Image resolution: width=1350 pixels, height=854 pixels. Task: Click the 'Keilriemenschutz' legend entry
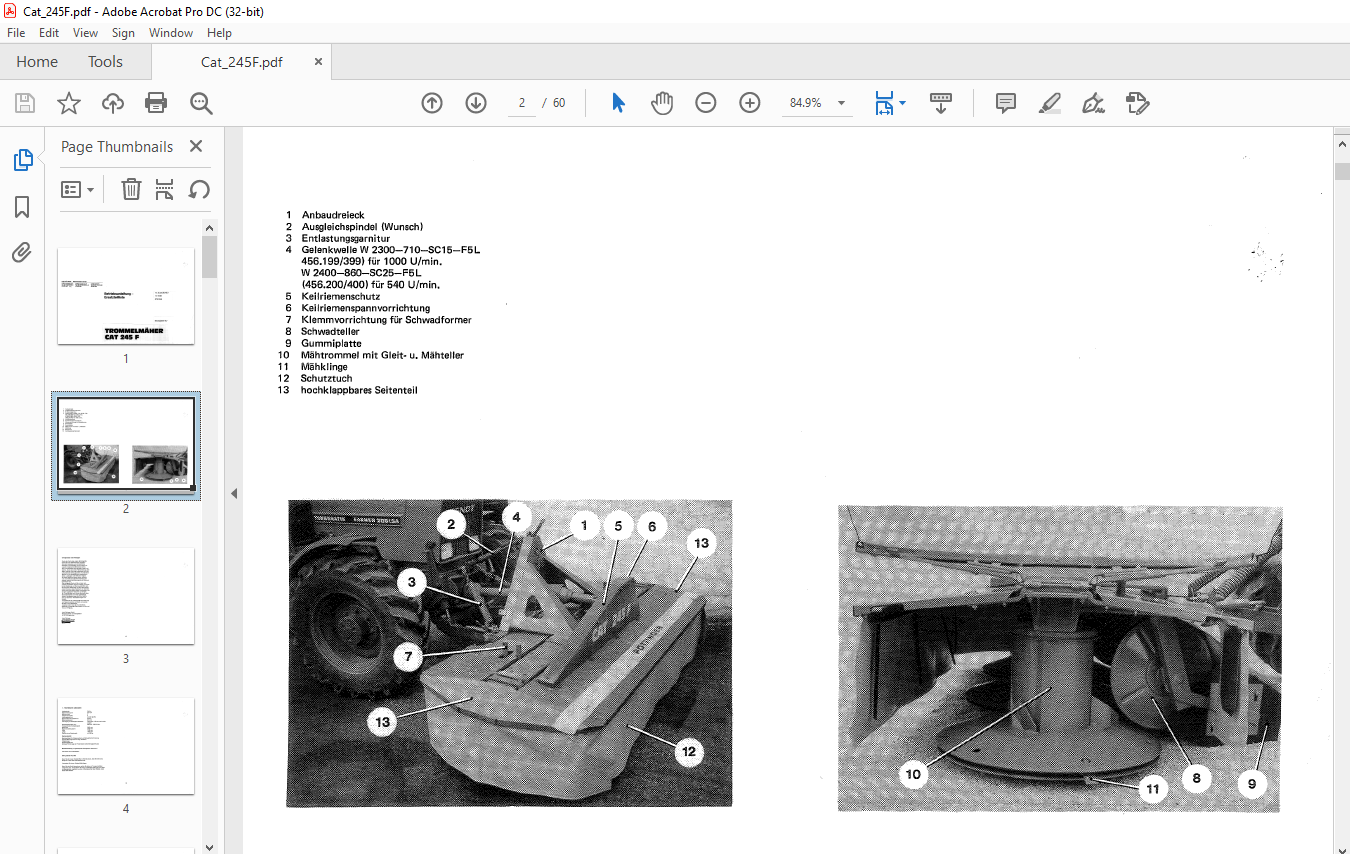341,297
